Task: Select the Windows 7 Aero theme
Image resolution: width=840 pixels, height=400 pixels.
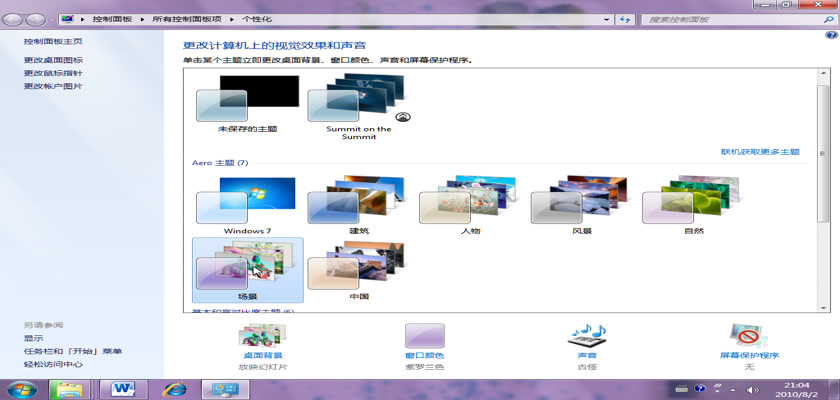Action: (245, 203)
